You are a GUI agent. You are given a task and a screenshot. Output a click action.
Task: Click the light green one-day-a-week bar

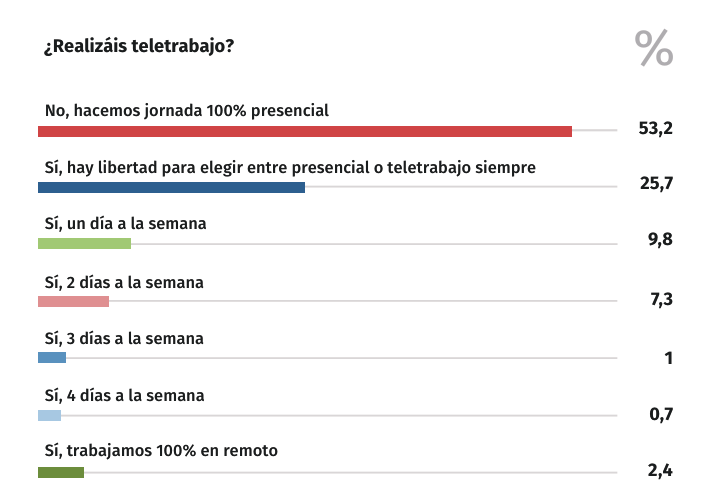click(84, 243)
